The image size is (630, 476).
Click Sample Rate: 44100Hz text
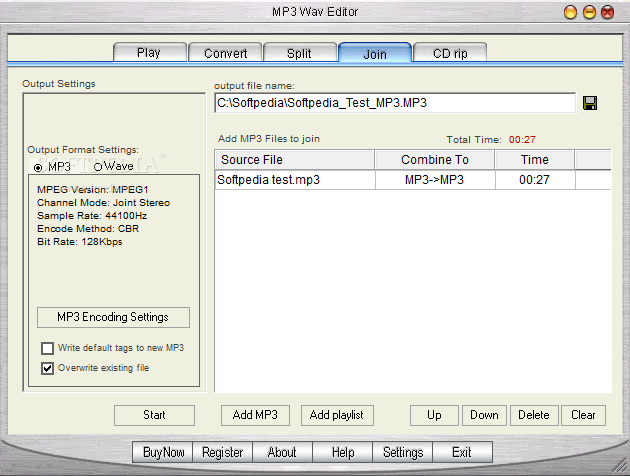(x=92, y=216)
